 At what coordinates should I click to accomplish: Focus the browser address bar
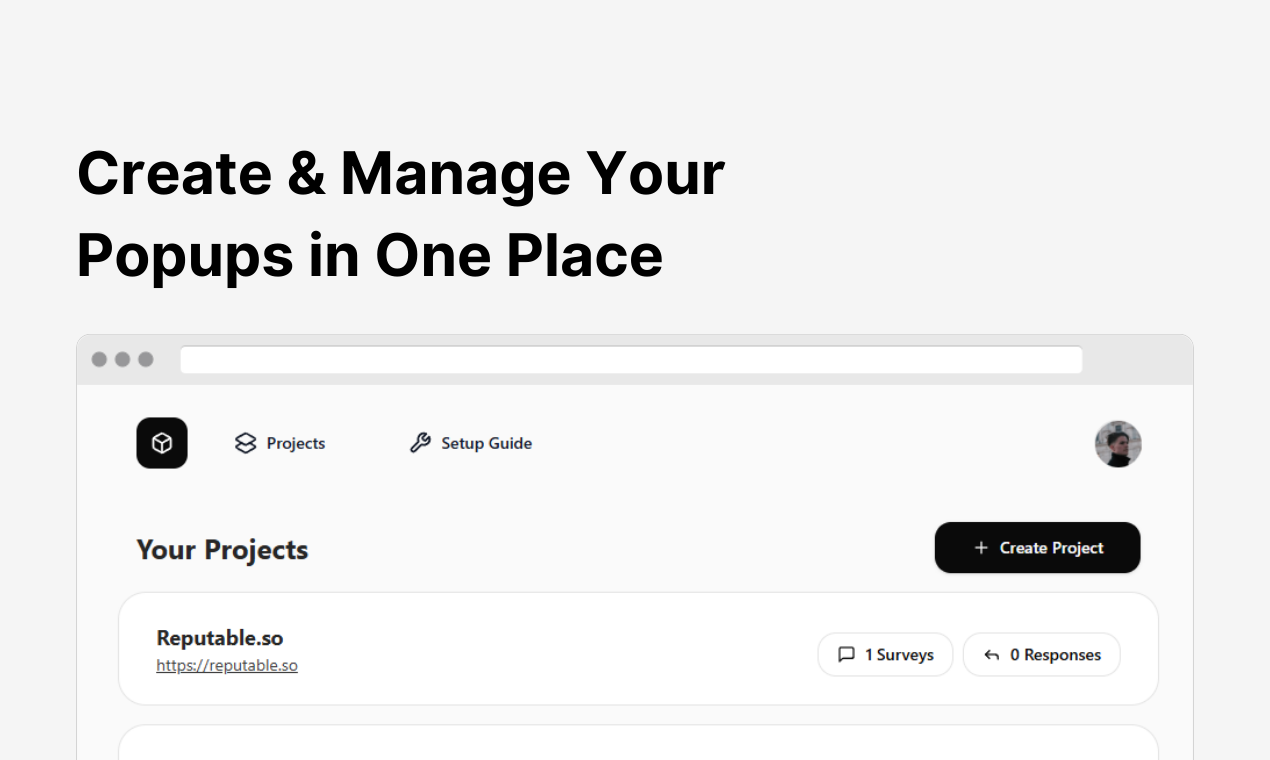pos(630,360)
